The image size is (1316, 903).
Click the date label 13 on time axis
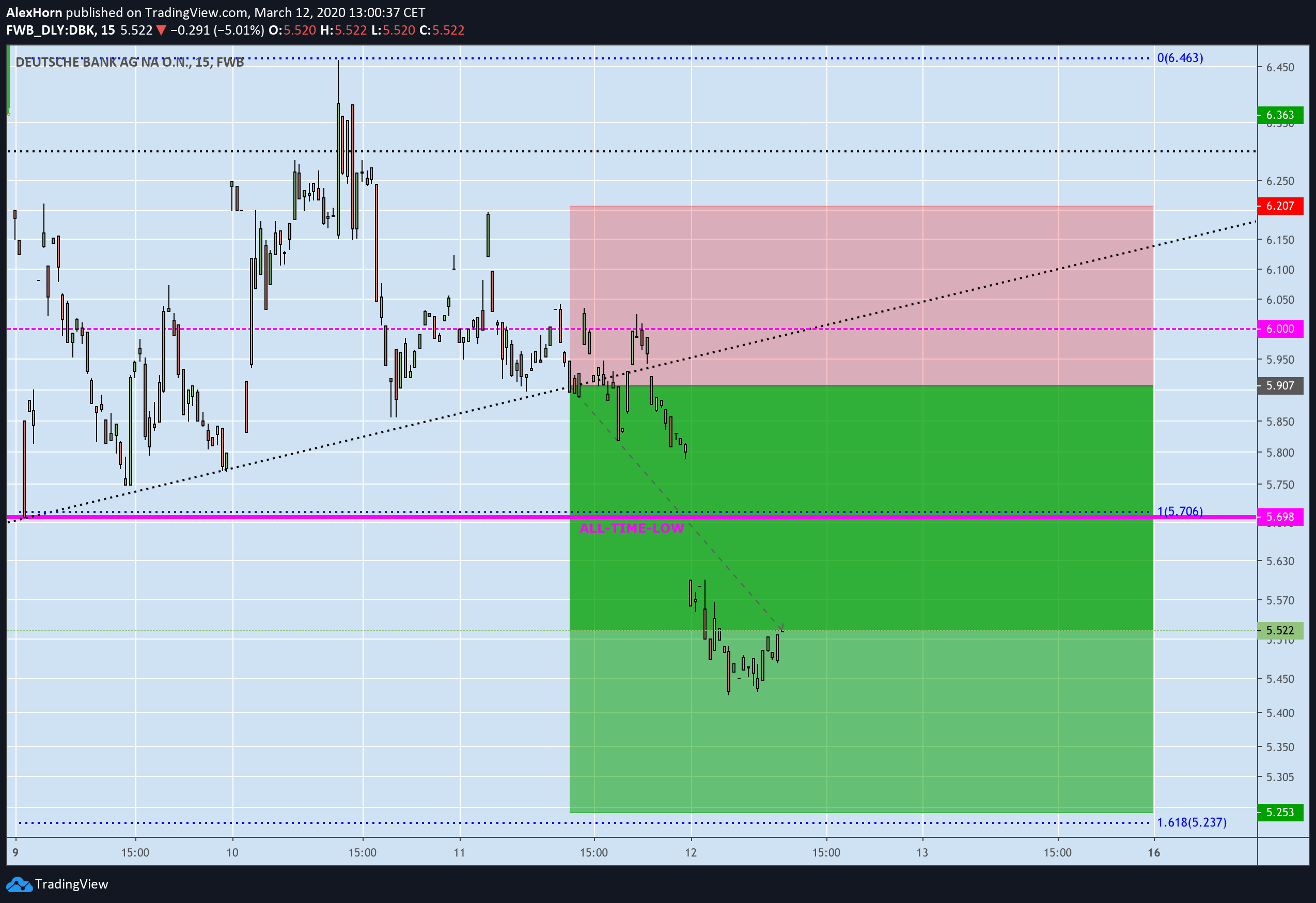tap(922, 852)
